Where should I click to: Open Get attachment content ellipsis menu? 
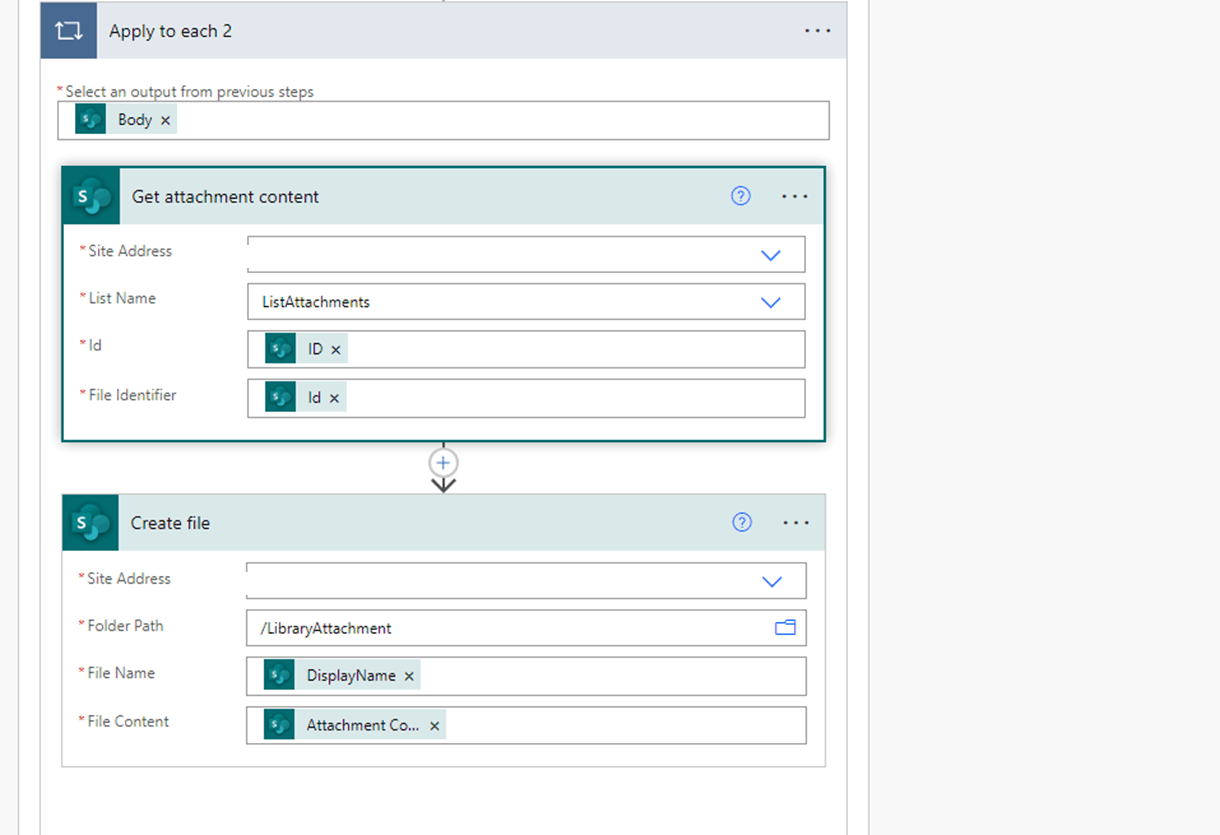[795, 196]
